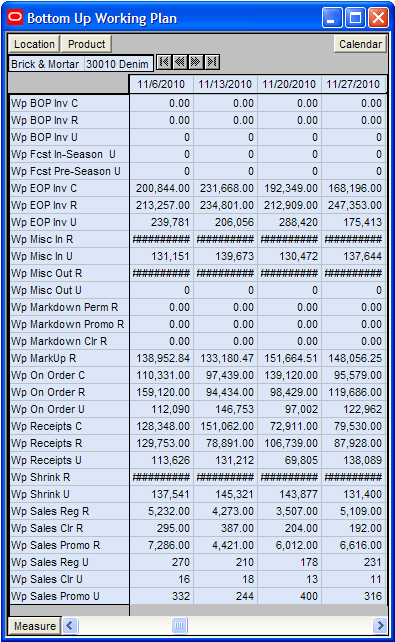Click cell value 200,844.00 in EOP Inv C
This screenshot has width=395, height=642.
(161, 188)
